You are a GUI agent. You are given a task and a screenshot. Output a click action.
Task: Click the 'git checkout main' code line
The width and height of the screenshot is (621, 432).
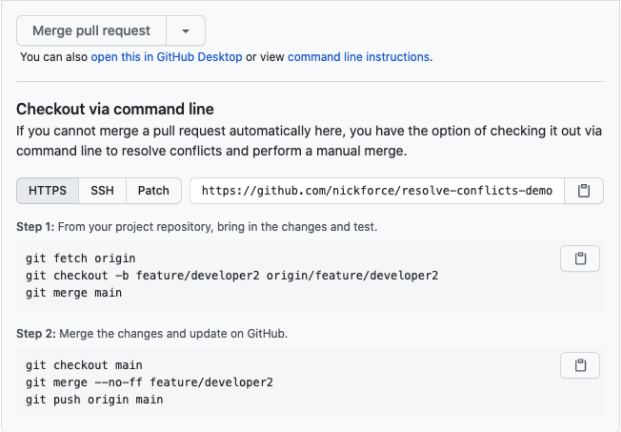click(84, 365)
